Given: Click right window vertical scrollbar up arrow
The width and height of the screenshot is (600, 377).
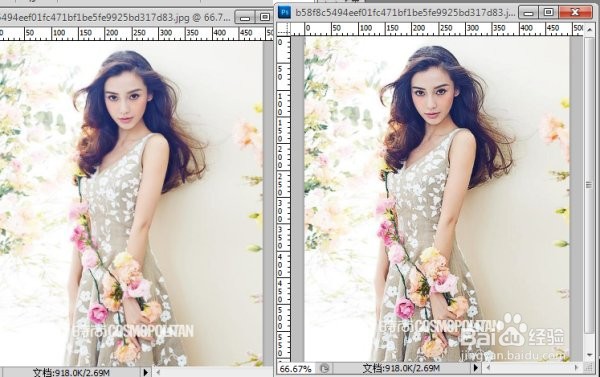Looking at the screenshot, I should point(589,30).
